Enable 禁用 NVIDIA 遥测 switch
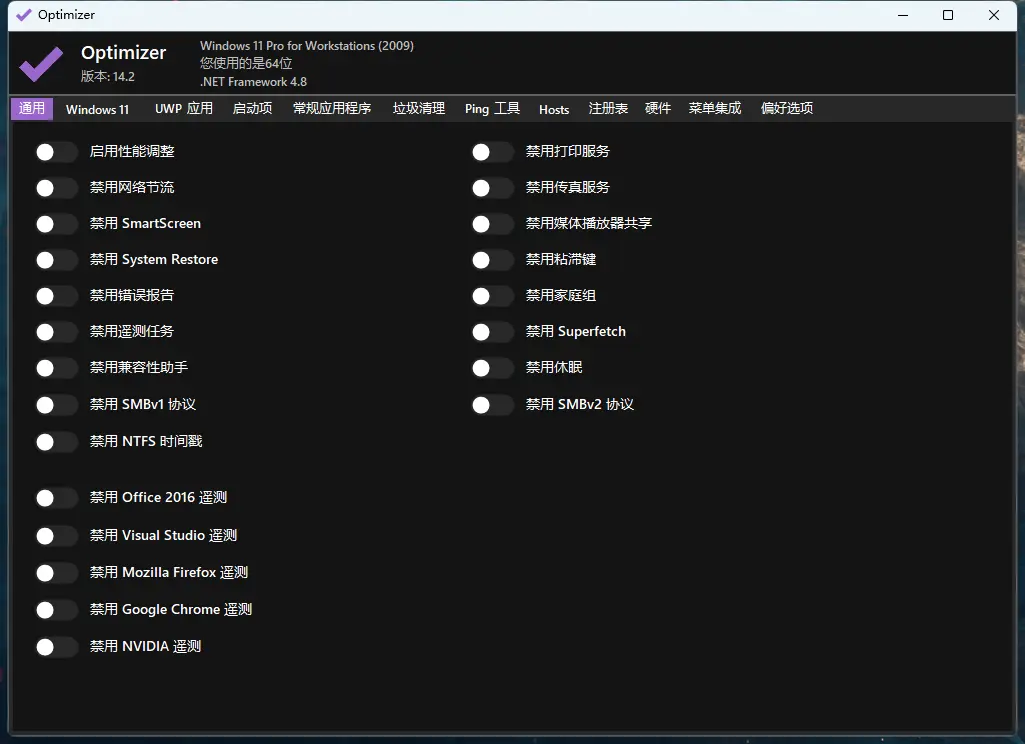Image resolution: width=1025 pixels, height=744 pixels. pyautogui.click(x=57, y=647)
